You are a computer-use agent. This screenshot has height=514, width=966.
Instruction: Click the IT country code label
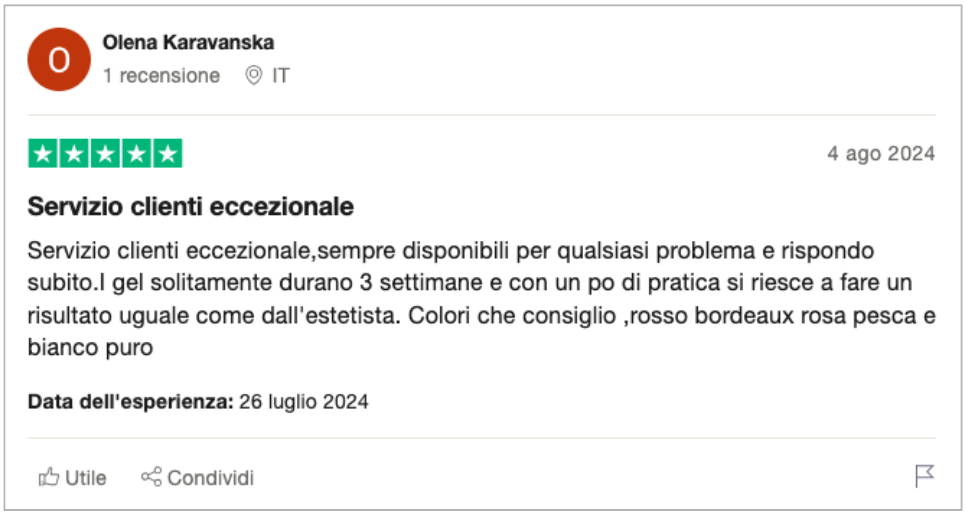[281, 76]
